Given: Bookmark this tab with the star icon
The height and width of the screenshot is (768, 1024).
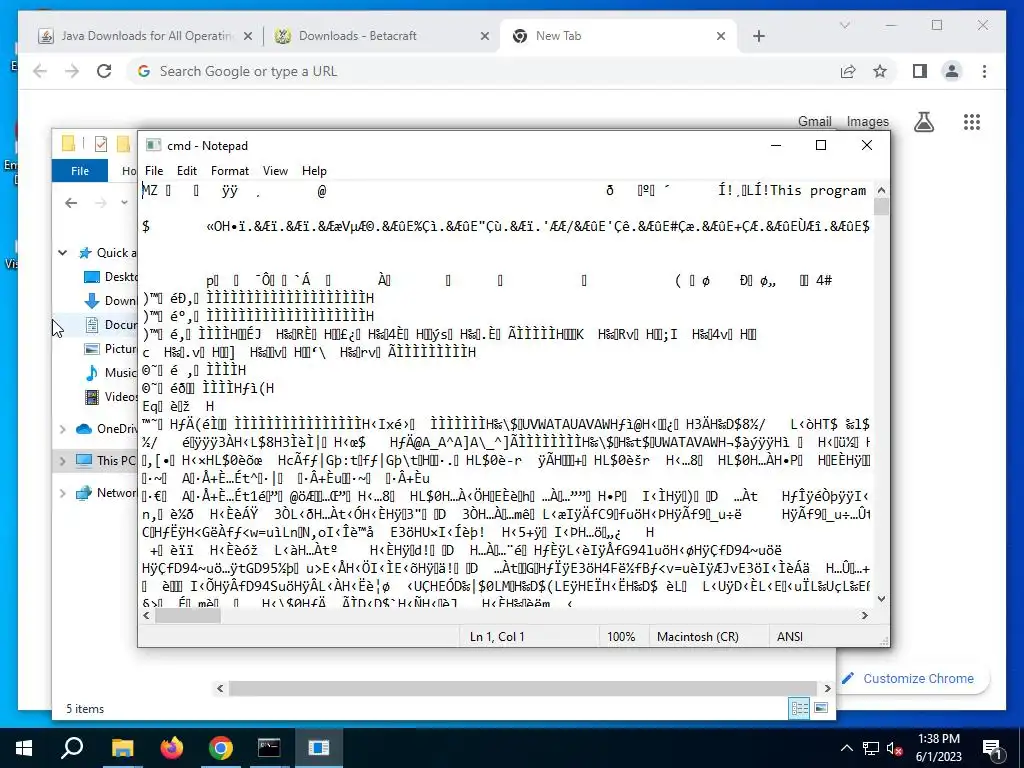Looking at the screenshot, I should [880, 71].
